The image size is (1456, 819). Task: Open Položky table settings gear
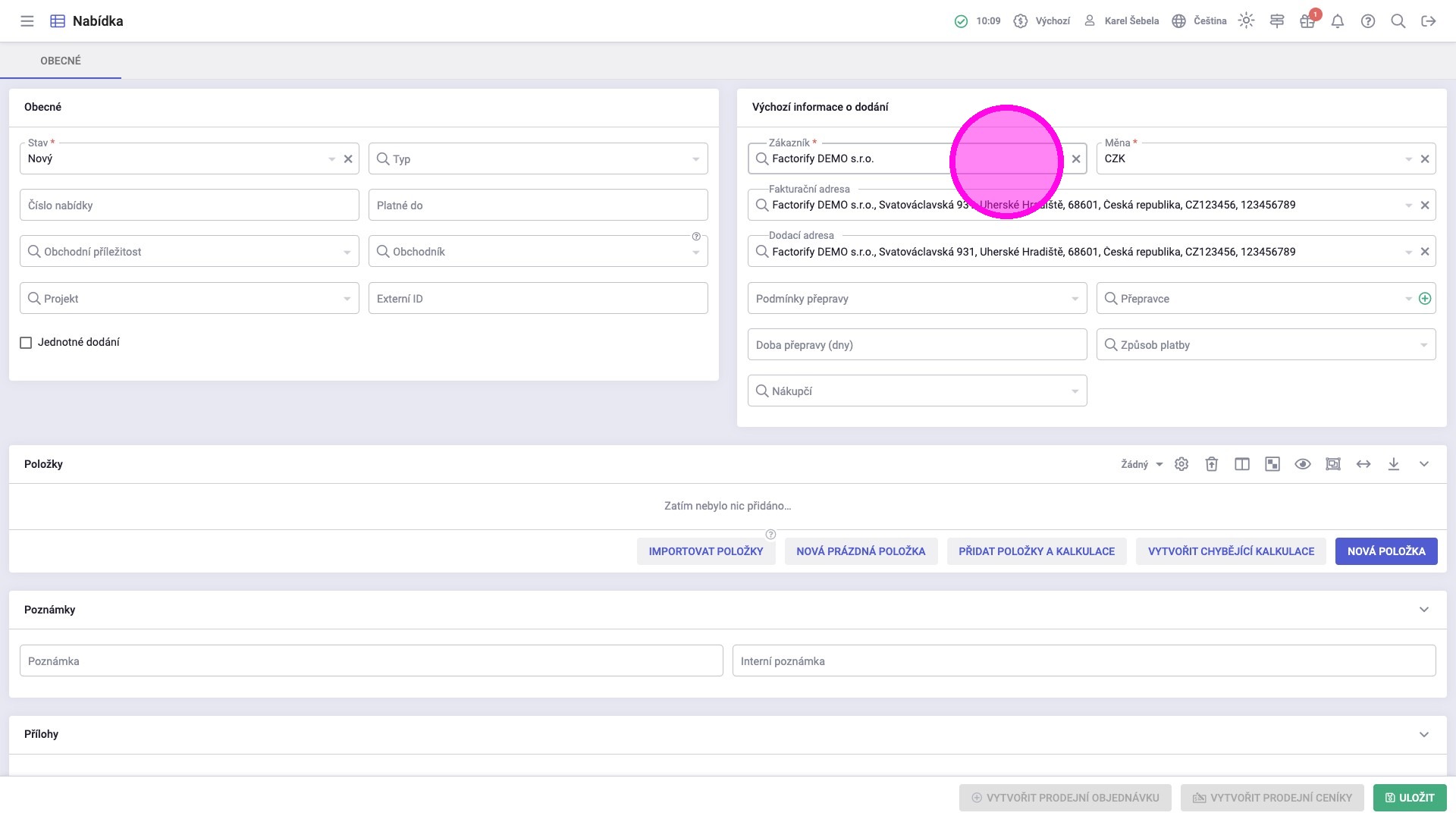(x=1181, y=464)
